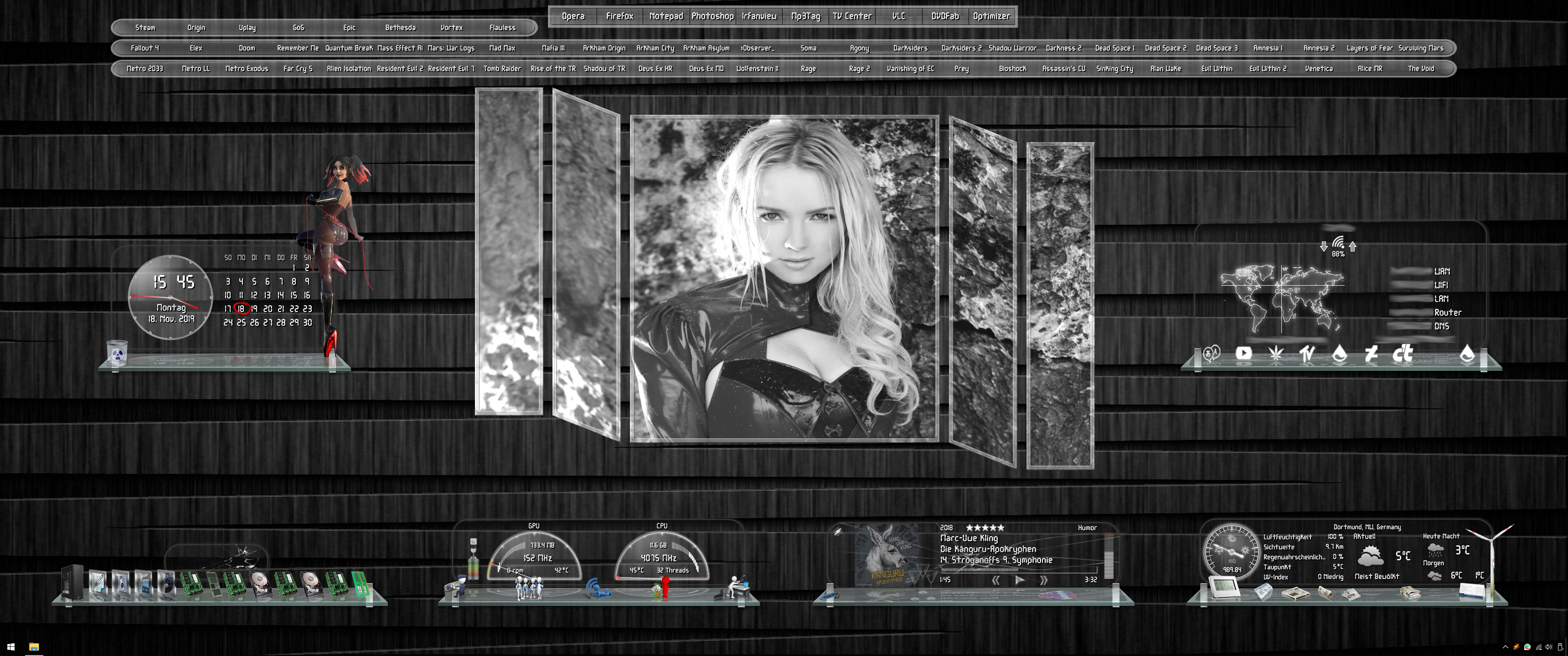Launch Firefox from the app bar
Image resolution: width=1568 pixels, height=656 pixels.
pyautogui.click(x=619, y=16)
